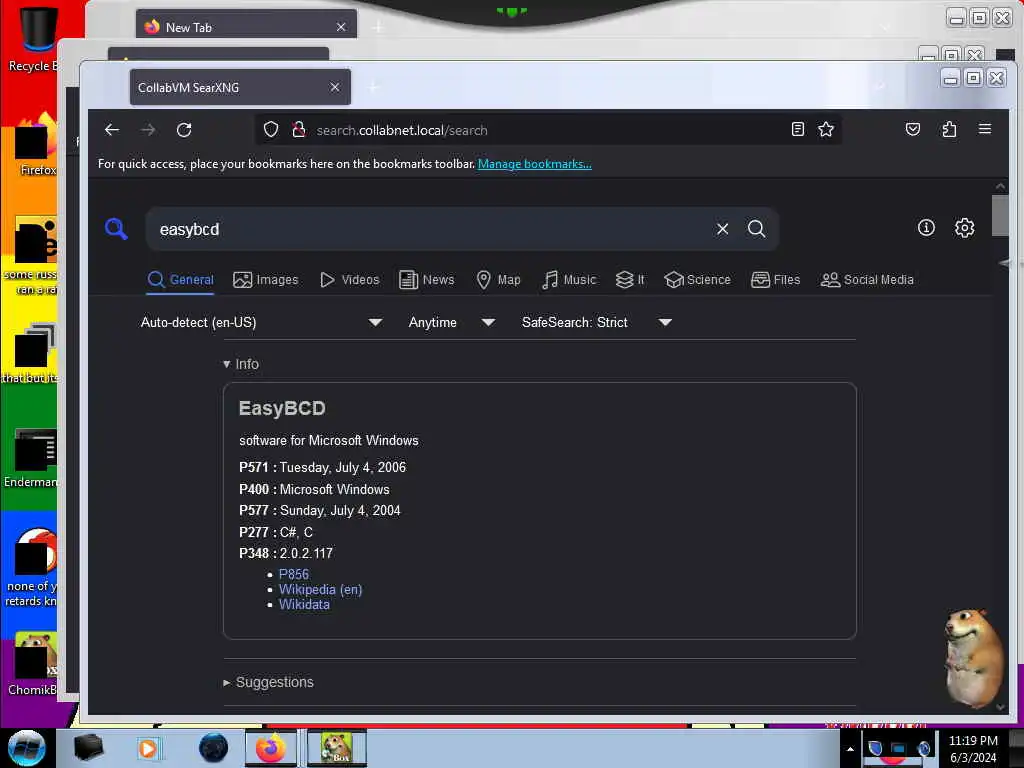Click the hamster mascot on the screen
The image size is (1024, 768).
[973, 658]
